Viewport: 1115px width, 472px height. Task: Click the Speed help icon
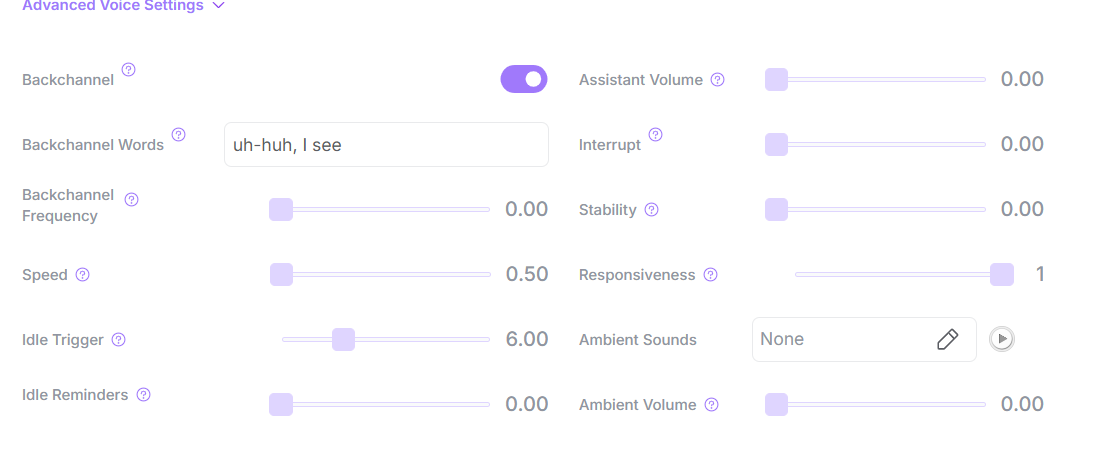(x=83, y=275)
